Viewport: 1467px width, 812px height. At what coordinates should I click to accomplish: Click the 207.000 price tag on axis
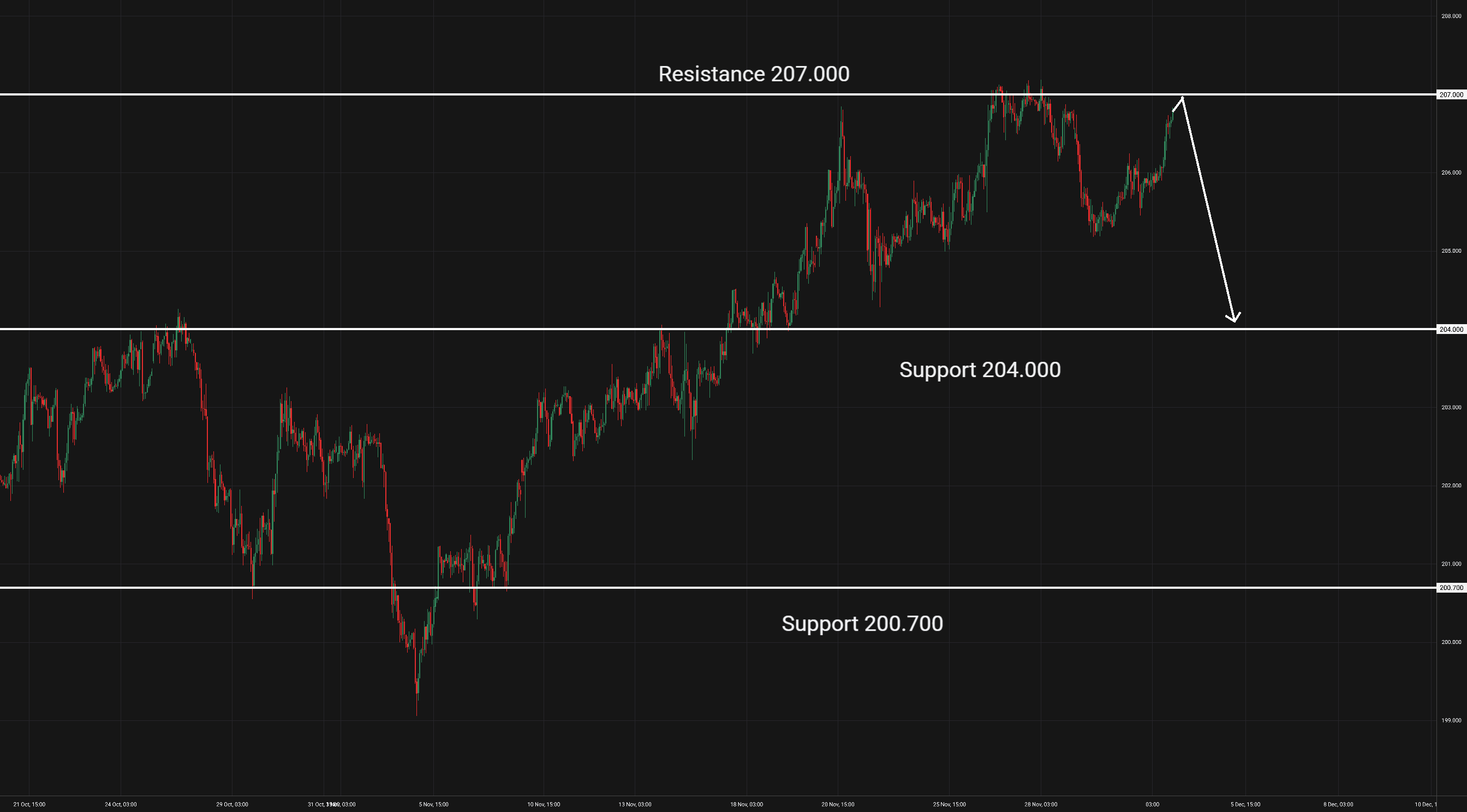(x=1451, y=94)
